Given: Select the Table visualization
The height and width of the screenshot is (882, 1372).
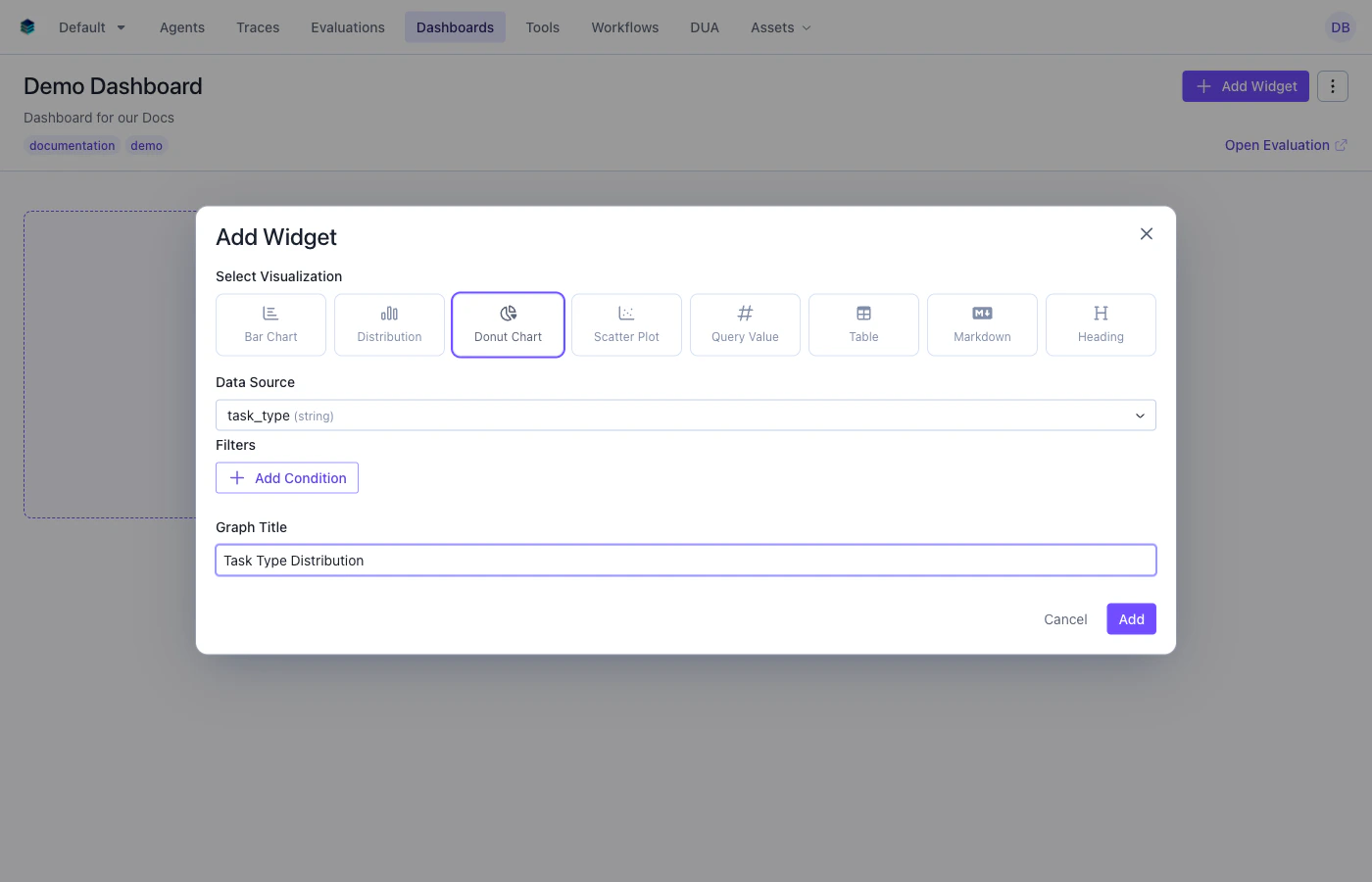Looking at the screenshot, I should pyautogui.click(x=863, y=324).
